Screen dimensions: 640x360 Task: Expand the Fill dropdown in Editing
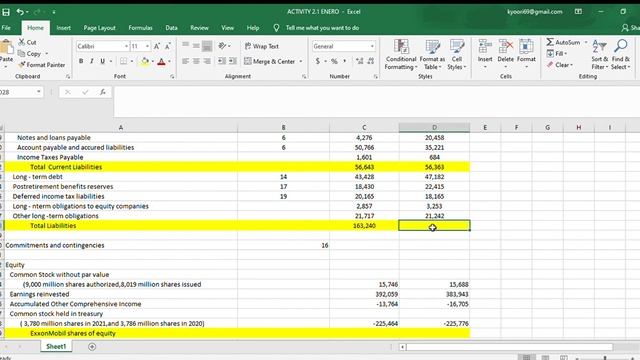(x=566, y=53)
